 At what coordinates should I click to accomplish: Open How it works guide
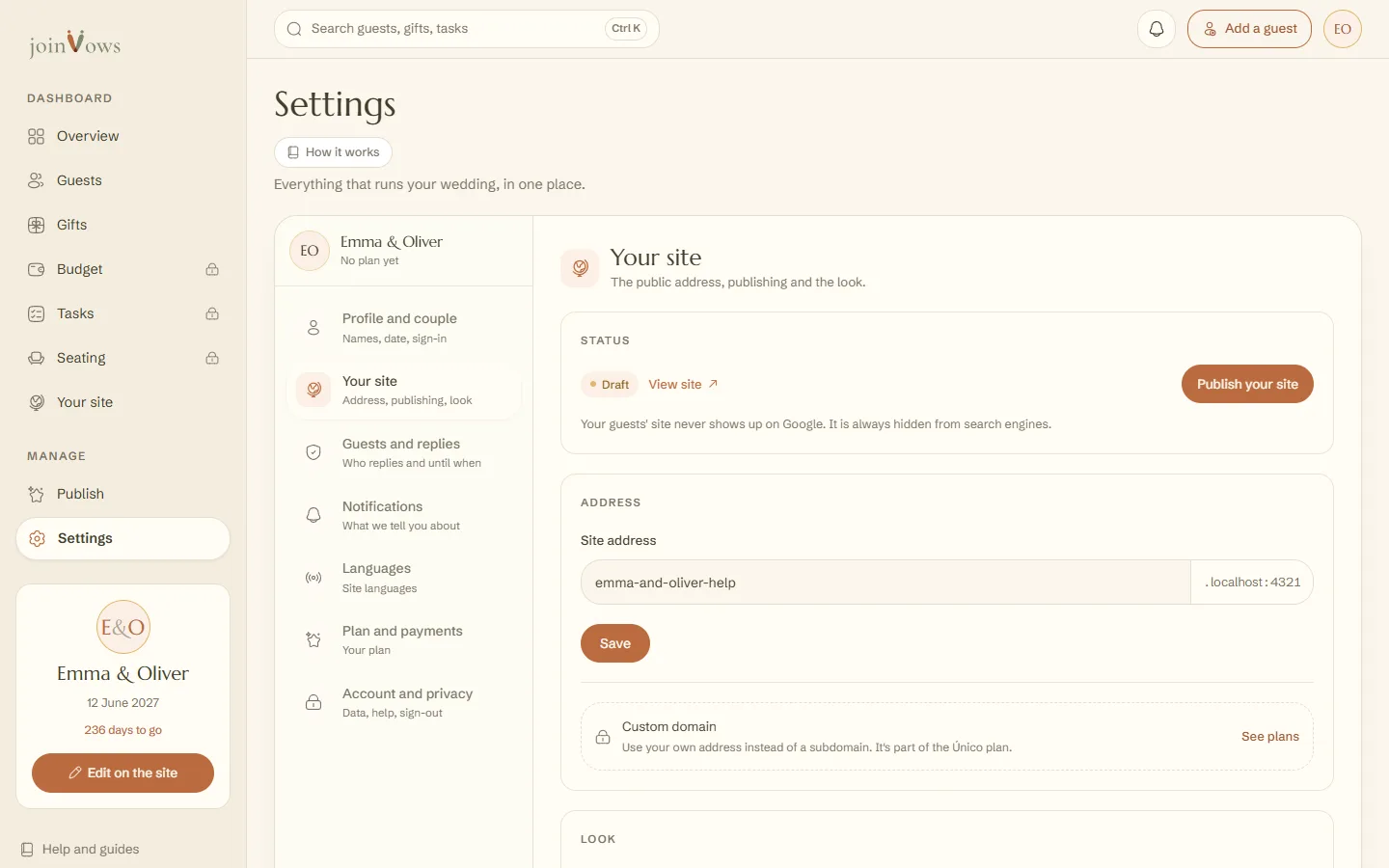tap(333, 152)
